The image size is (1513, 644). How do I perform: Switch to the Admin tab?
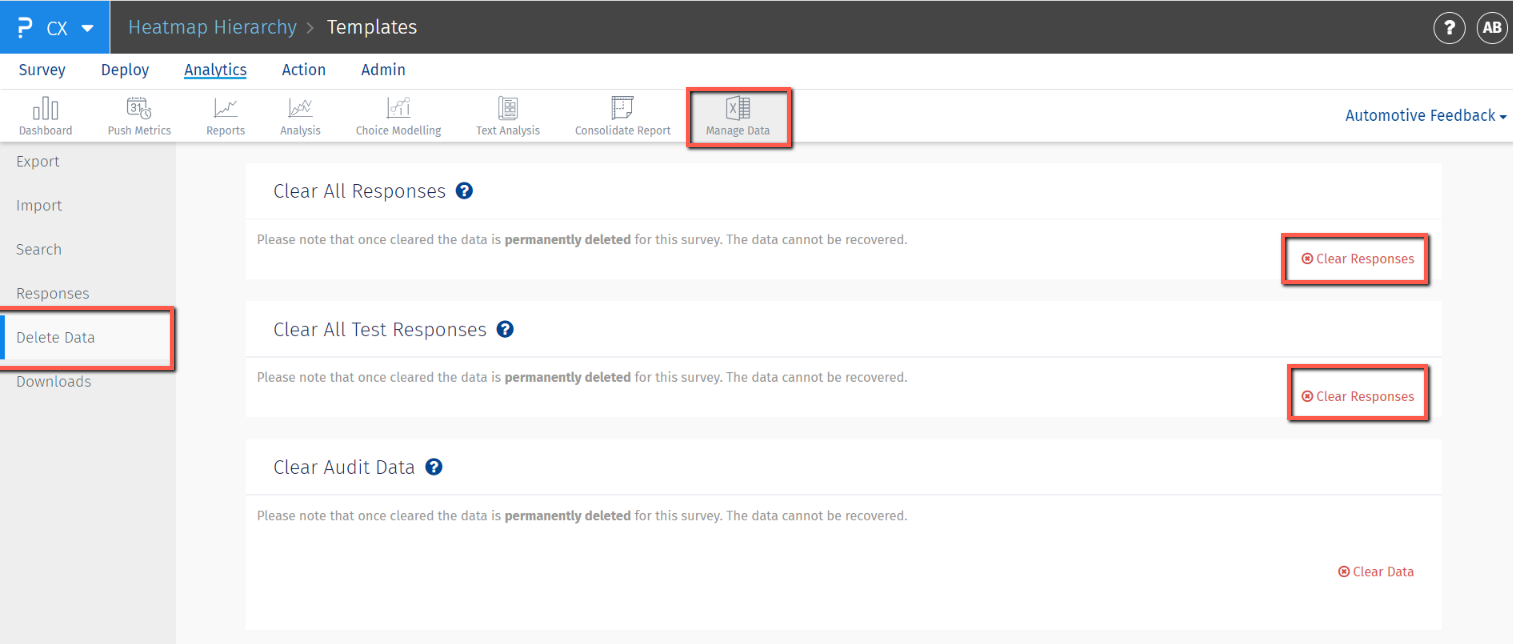tap(383, 70)
